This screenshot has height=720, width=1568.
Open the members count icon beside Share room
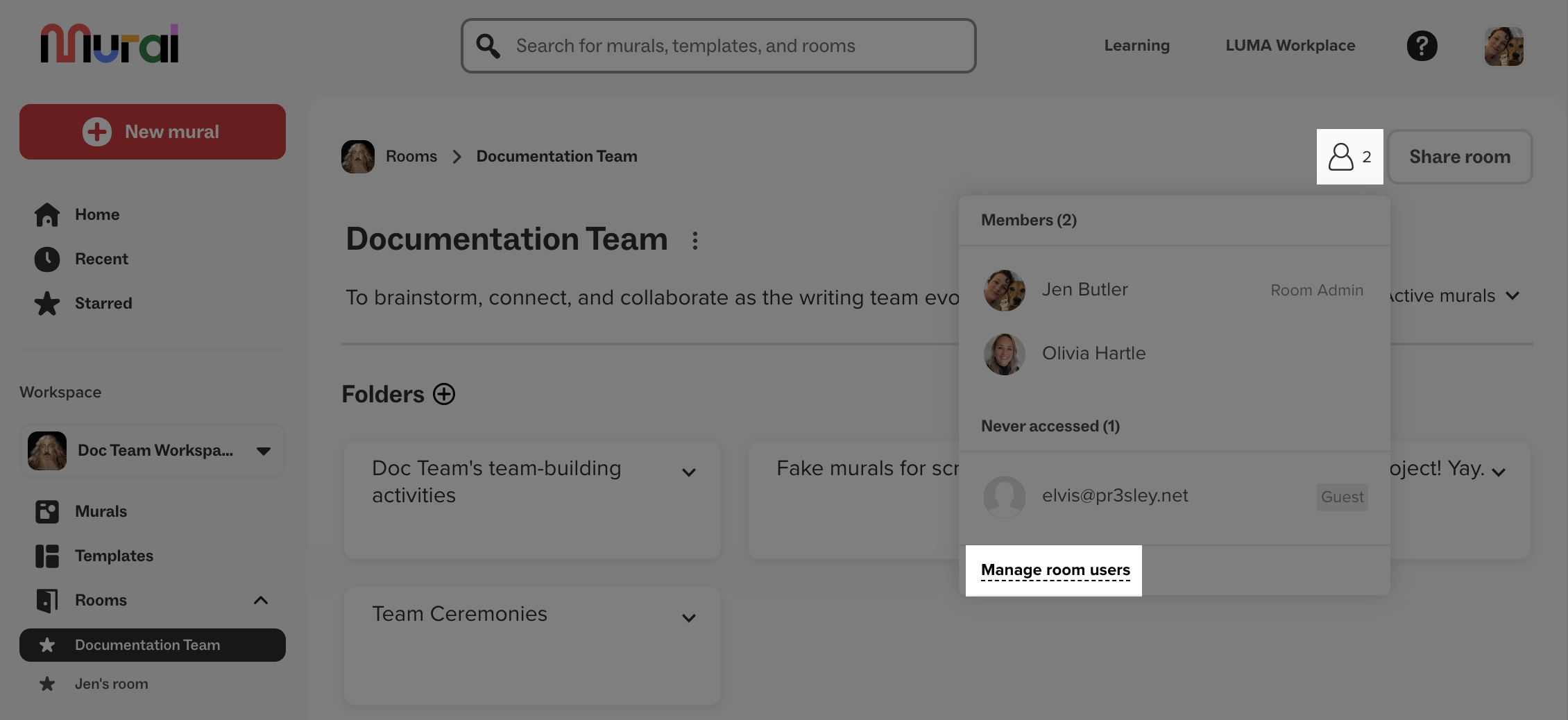coord(1348,157)
